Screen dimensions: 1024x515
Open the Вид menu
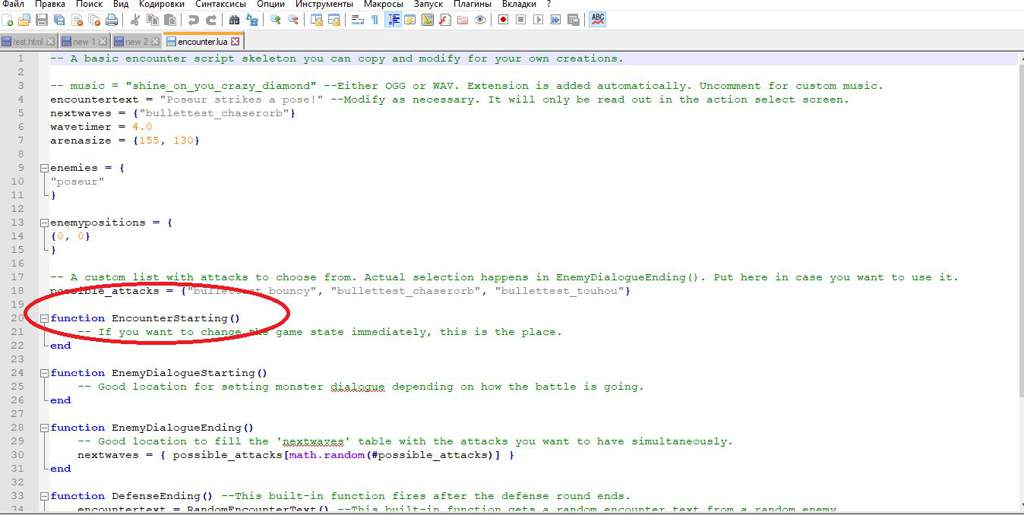click(x=121, y=4)
